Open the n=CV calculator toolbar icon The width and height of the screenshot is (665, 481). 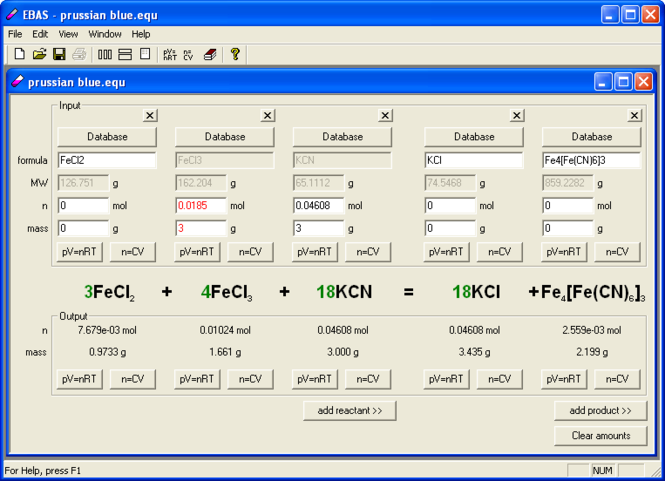click(188, 54)
